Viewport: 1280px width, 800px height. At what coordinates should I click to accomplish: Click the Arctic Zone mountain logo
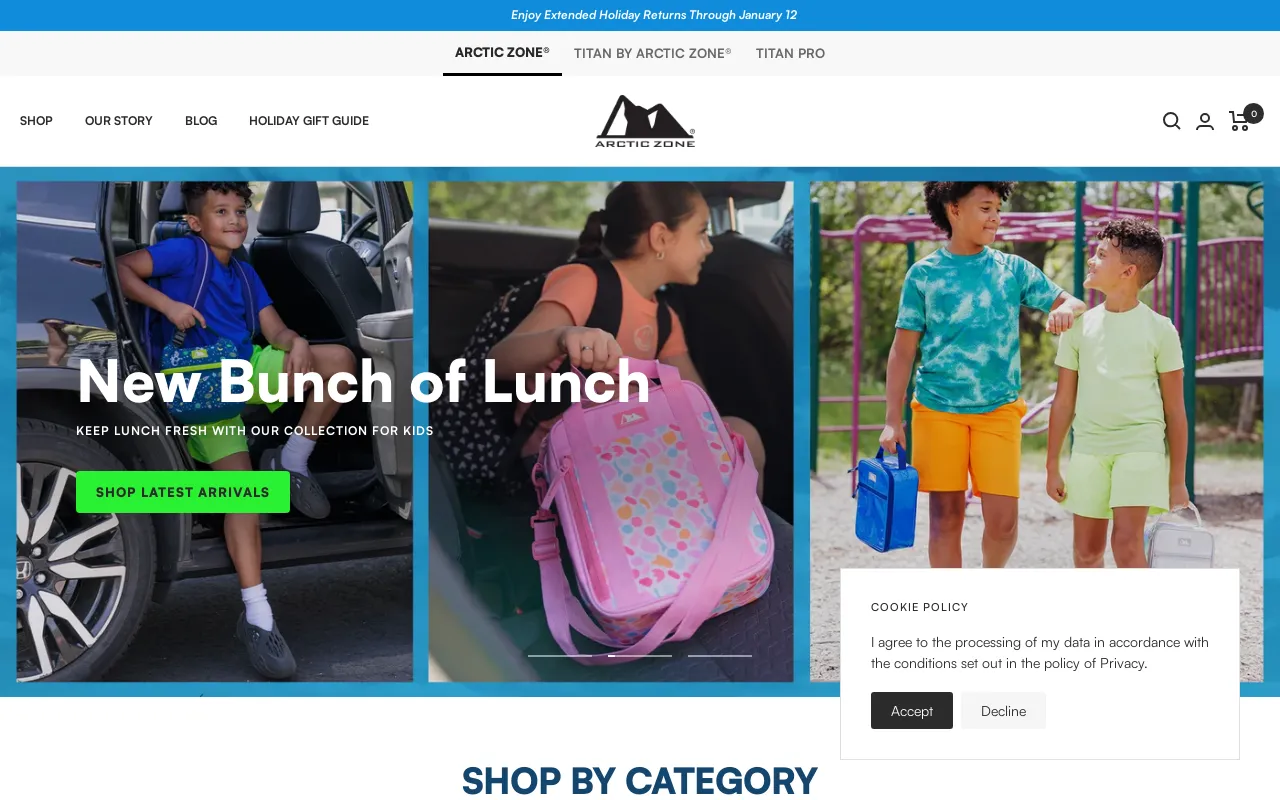coord(645,121)
